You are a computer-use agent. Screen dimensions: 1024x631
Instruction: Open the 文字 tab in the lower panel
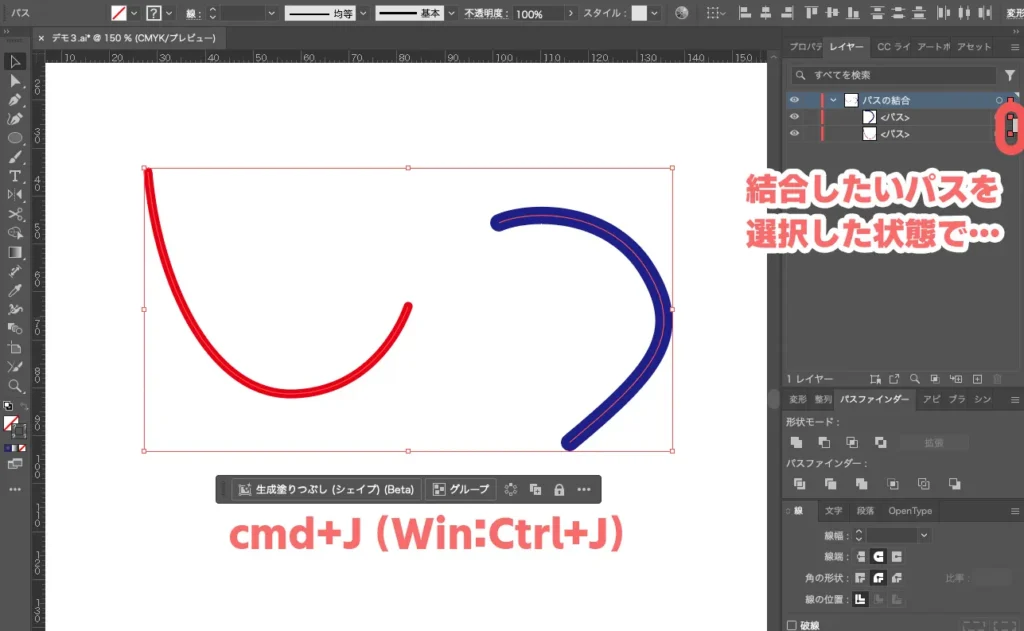(832, 511)
